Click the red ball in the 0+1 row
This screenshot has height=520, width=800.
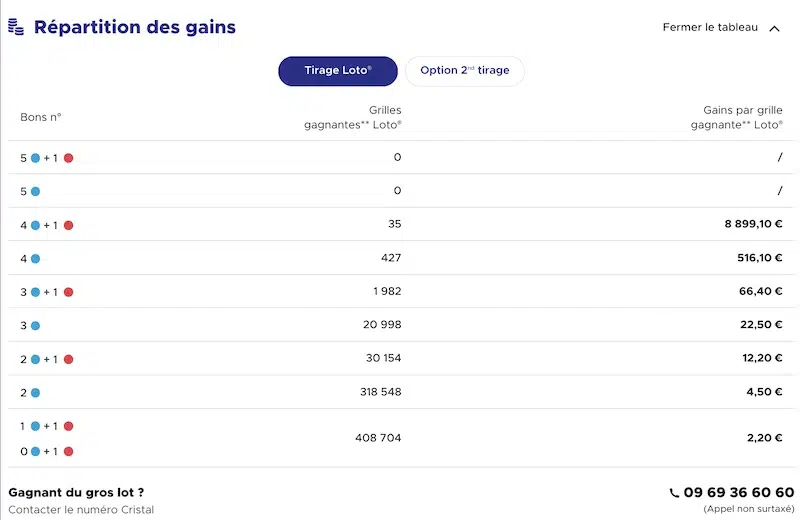[68, 452]
